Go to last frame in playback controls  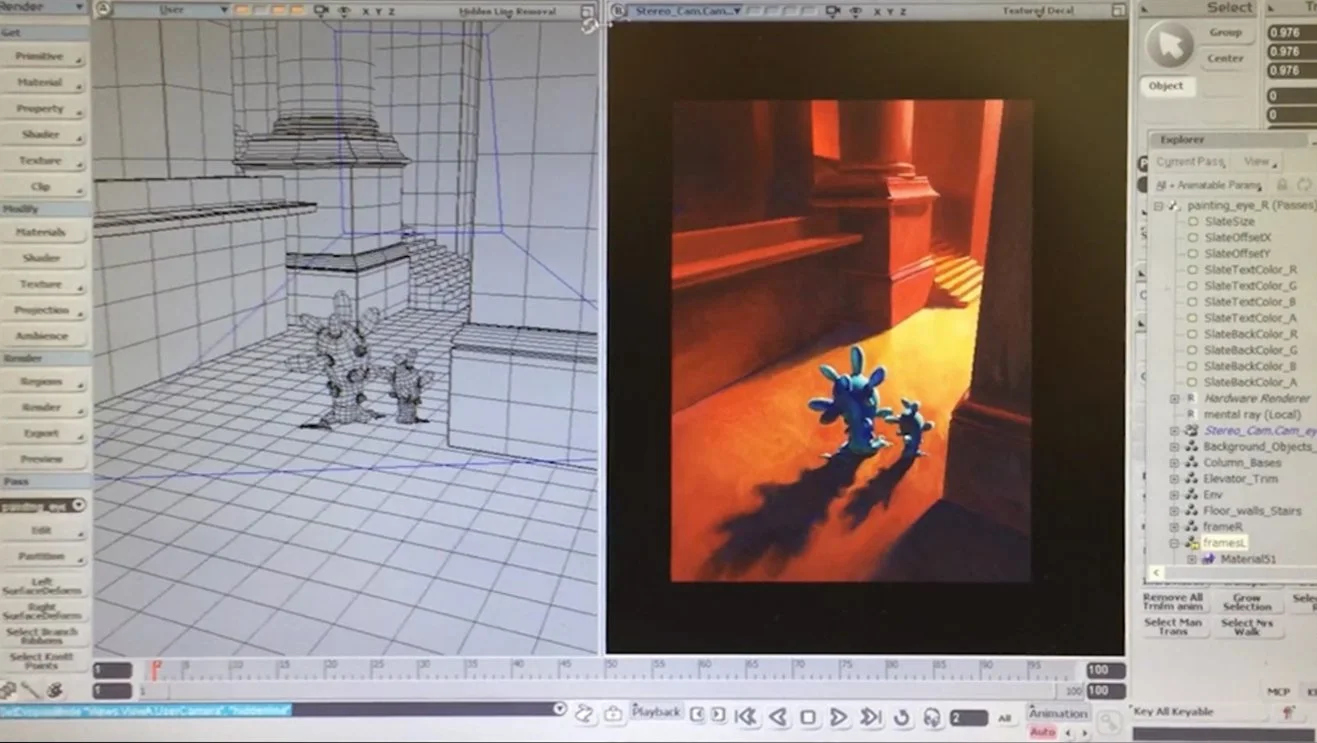pyautogui.click(x=871, y=717)
